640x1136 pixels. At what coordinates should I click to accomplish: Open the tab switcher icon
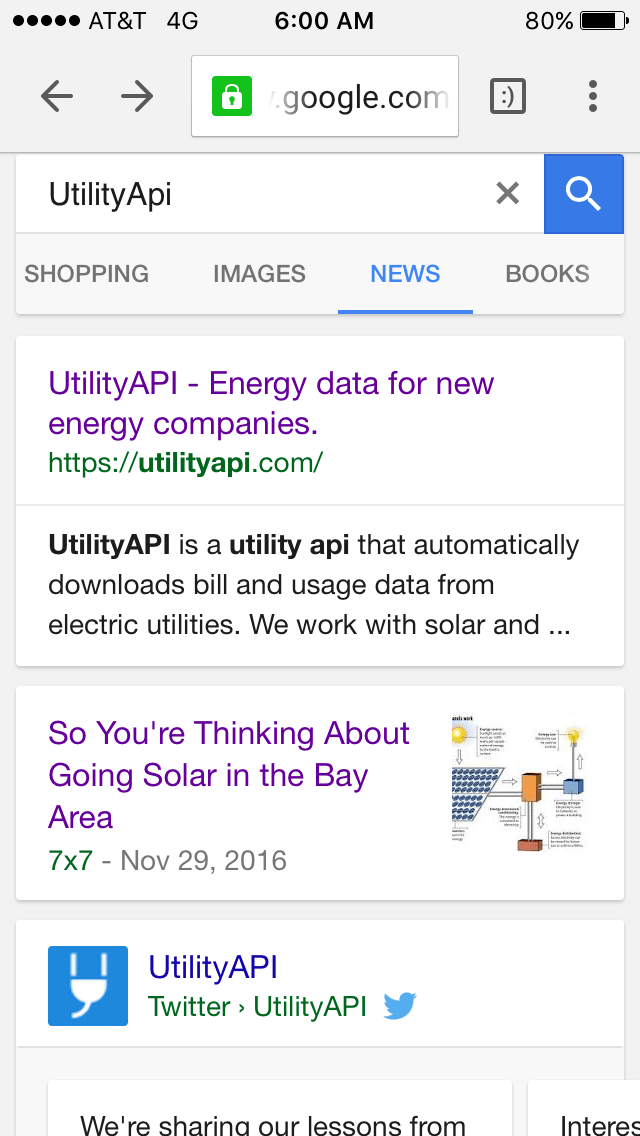(x=508, y=96)
